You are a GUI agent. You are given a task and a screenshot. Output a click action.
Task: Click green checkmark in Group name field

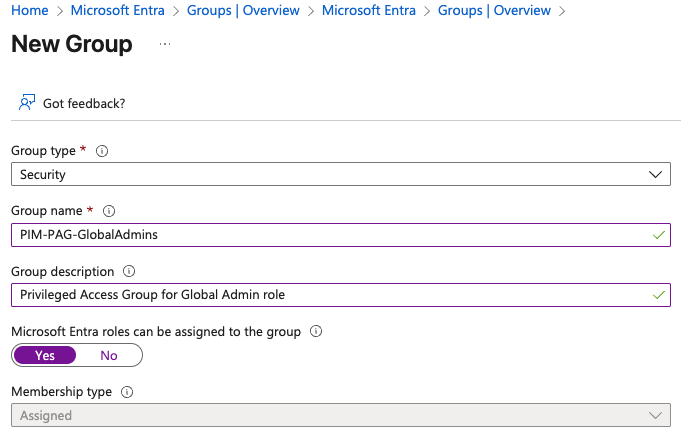656,234
